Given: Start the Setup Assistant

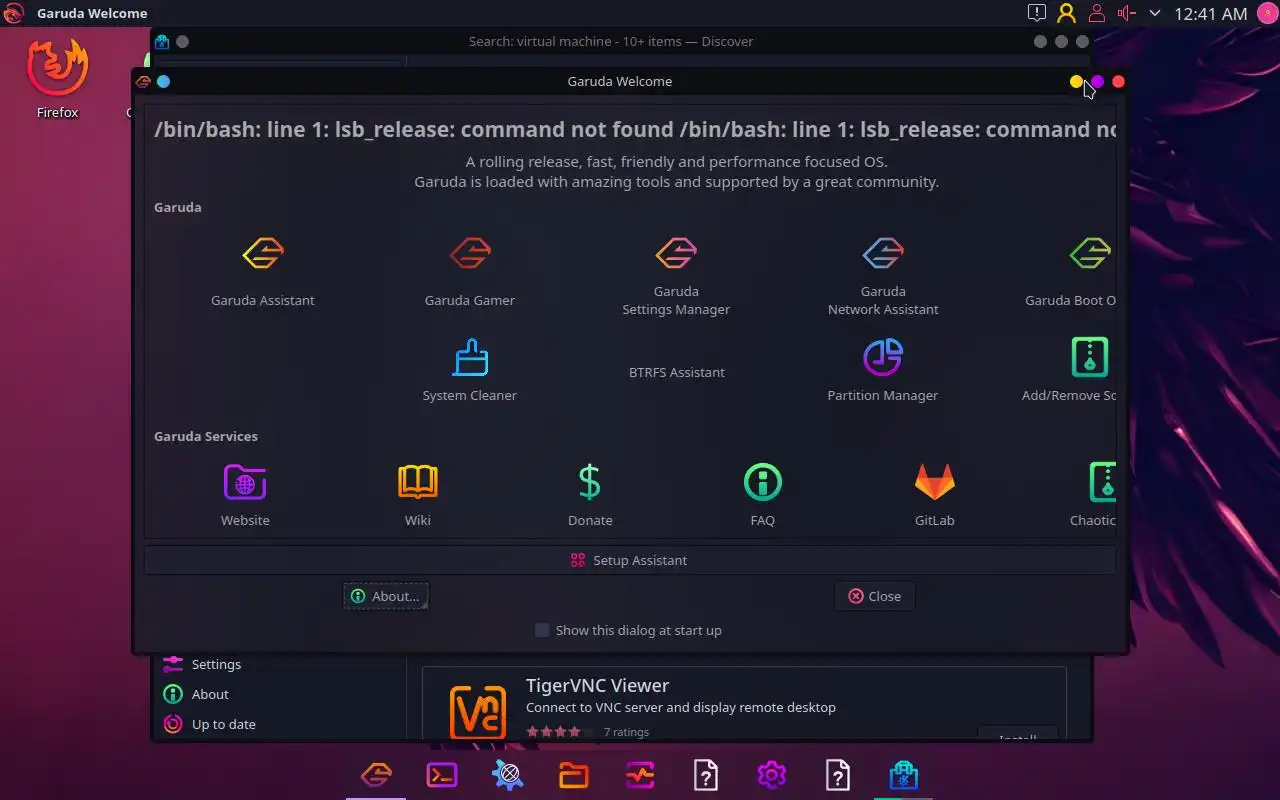Looking at the screenshot, I should point(629,560).
